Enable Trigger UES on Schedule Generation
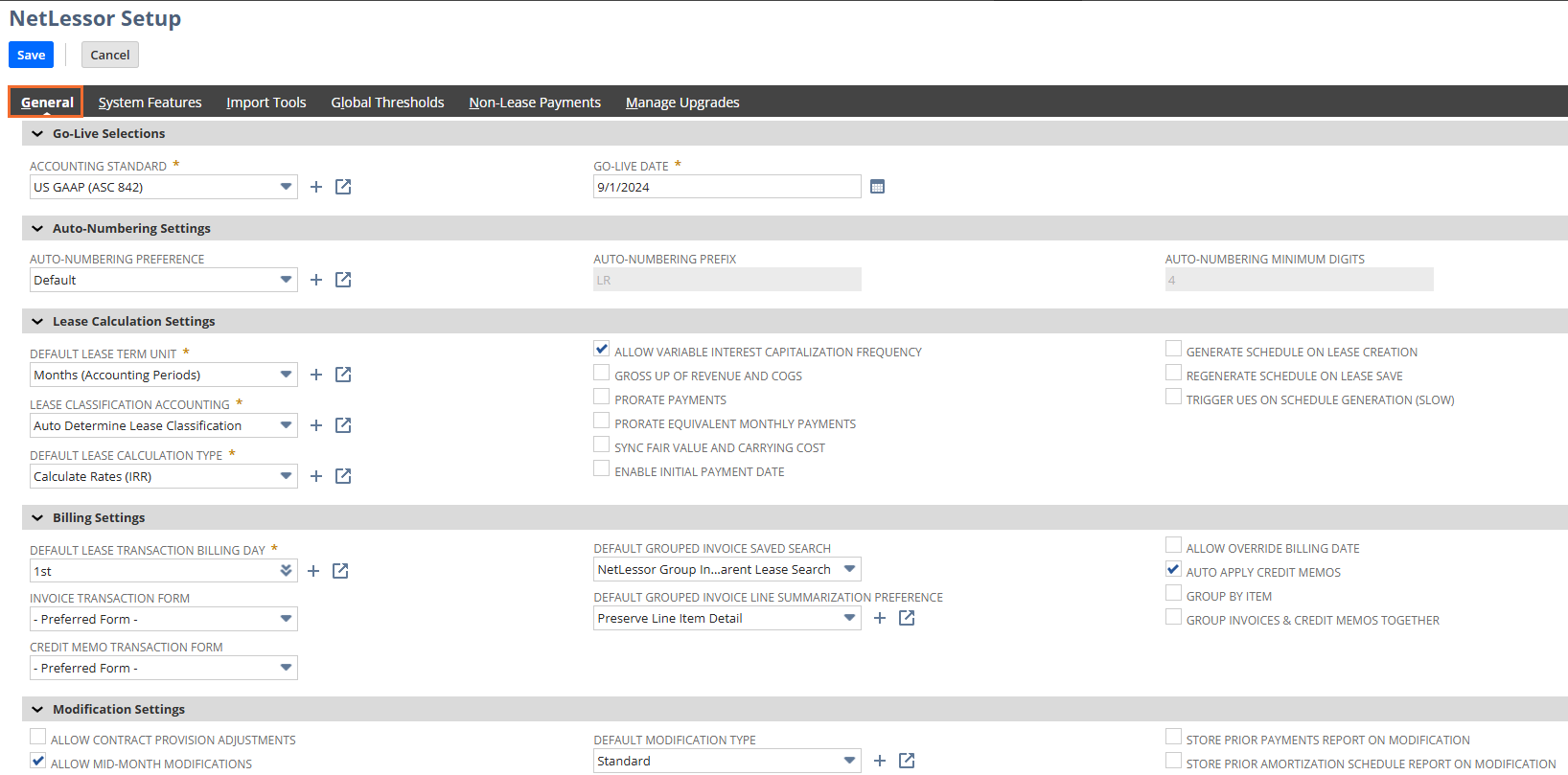 [x=1173, y=397]
